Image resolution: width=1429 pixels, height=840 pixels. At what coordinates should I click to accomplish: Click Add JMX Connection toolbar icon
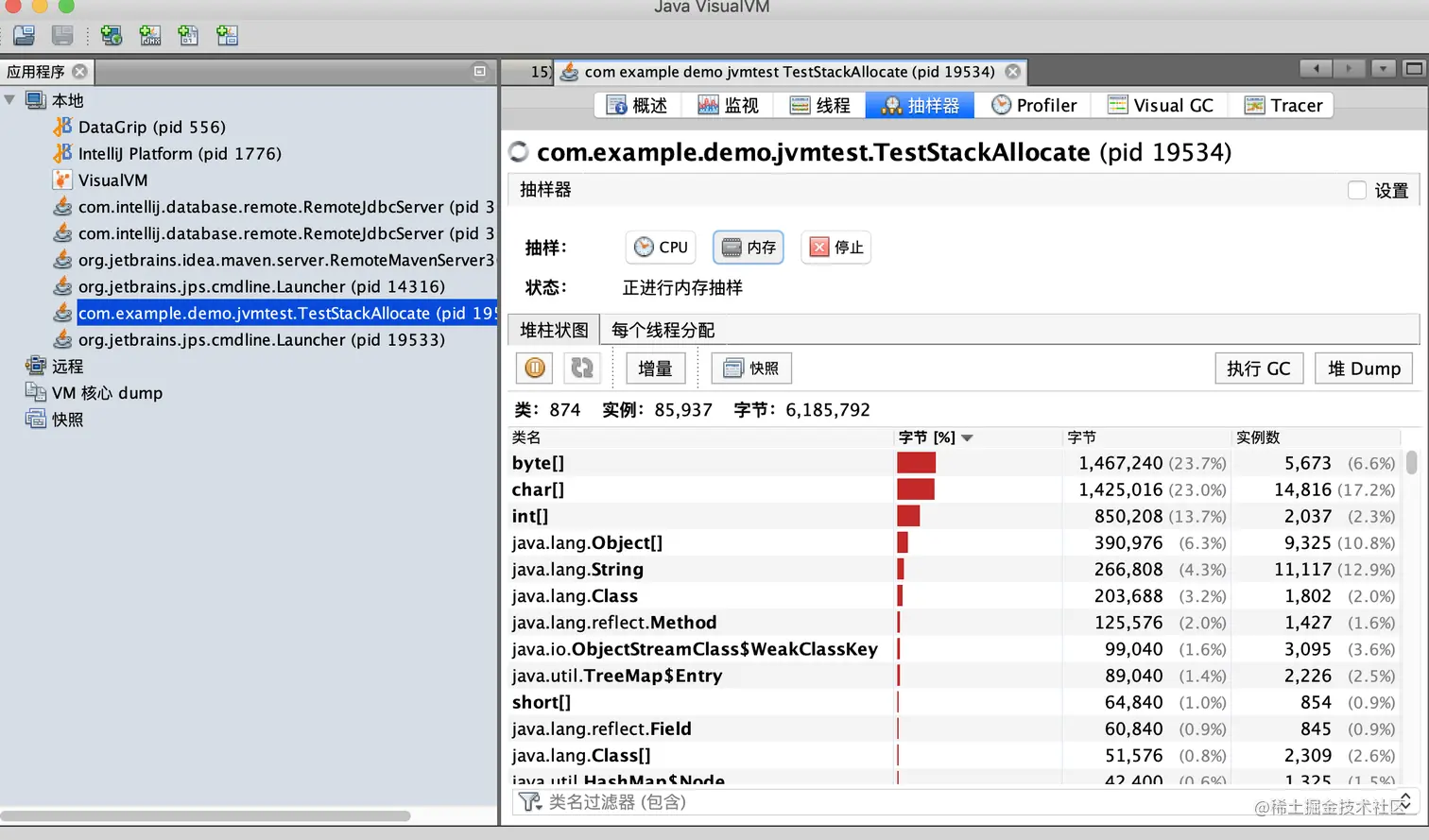[150, 36]
